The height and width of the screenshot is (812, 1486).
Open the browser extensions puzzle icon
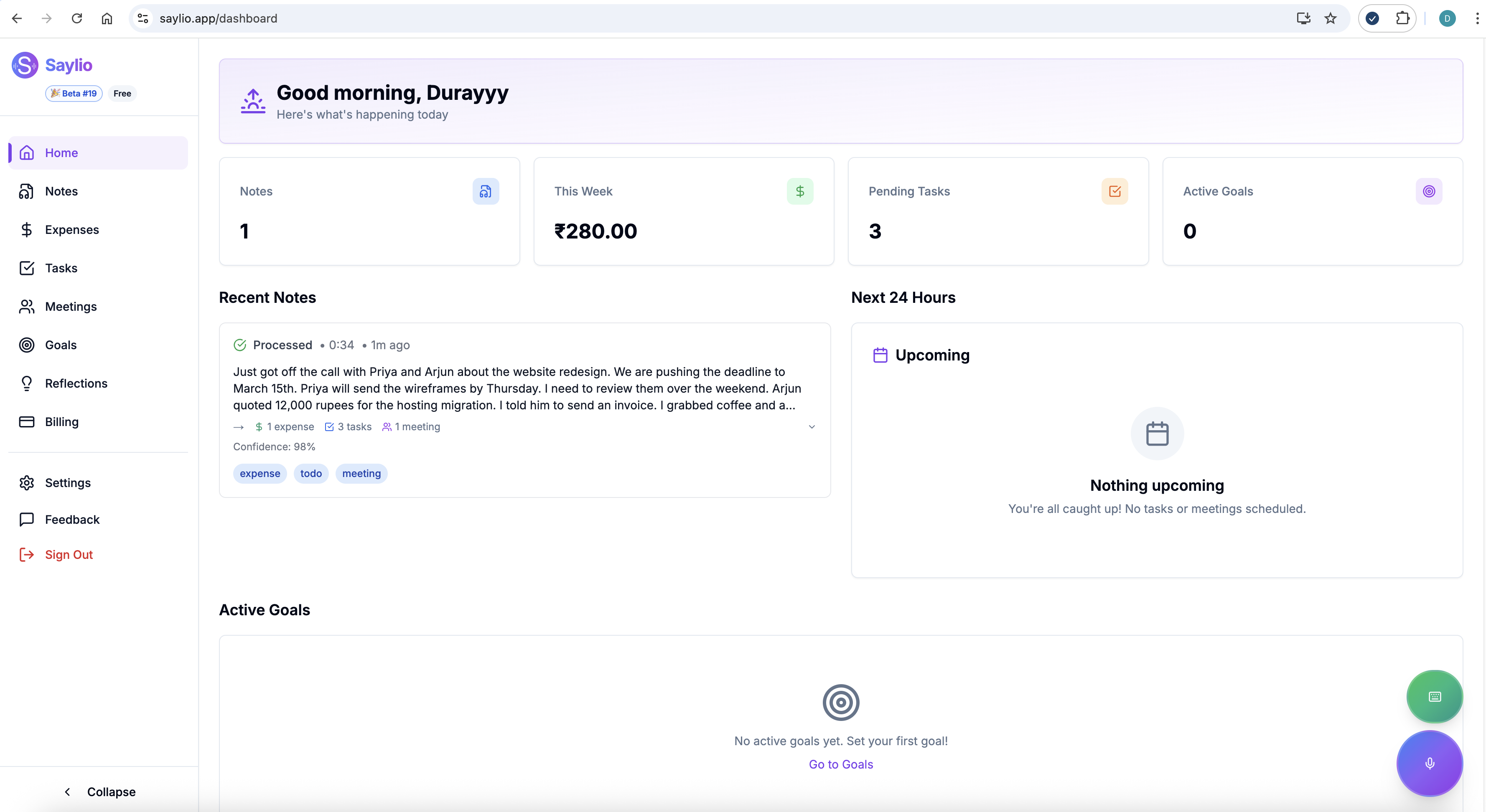click(1402, 18)
